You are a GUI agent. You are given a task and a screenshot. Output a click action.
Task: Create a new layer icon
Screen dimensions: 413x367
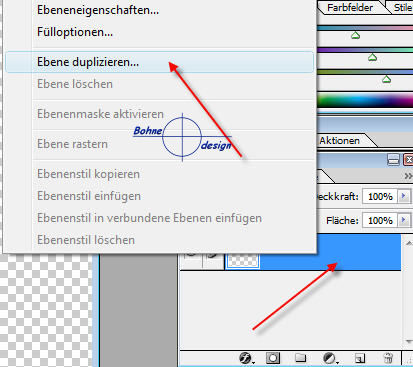pos(360,358)
